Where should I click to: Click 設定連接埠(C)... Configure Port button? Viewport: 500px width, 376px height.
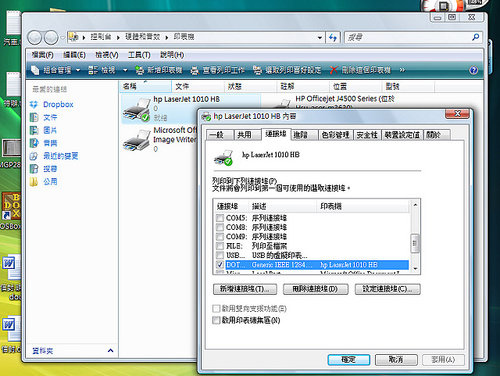pos(387,289)
